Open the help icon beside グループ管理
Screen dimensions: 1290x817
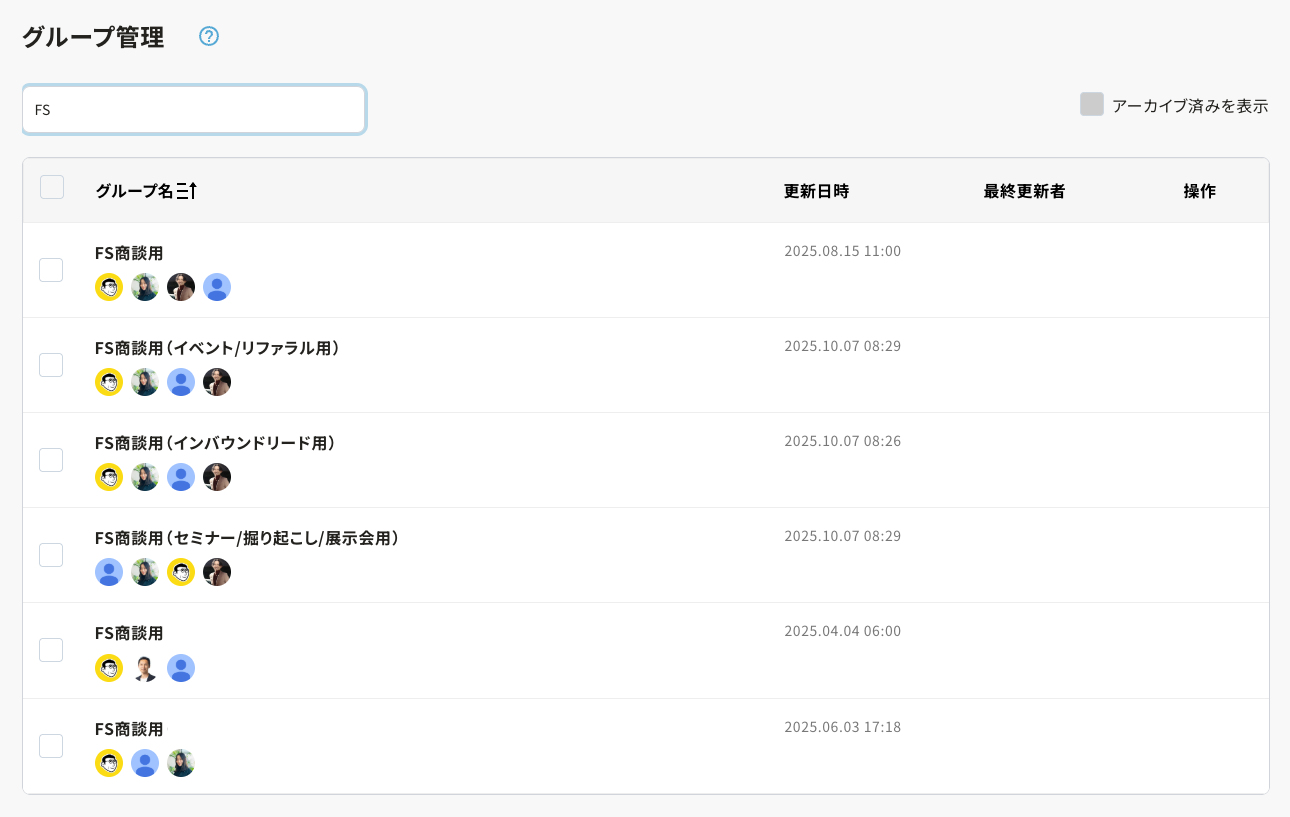click(208, 36)
